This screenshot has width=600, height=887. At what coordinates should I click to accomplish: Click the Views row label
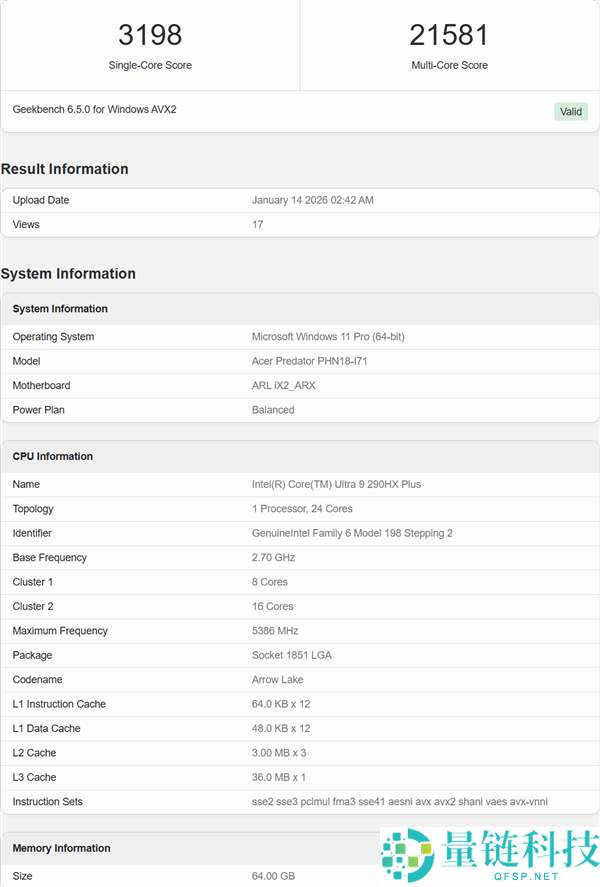pos(26,224)
